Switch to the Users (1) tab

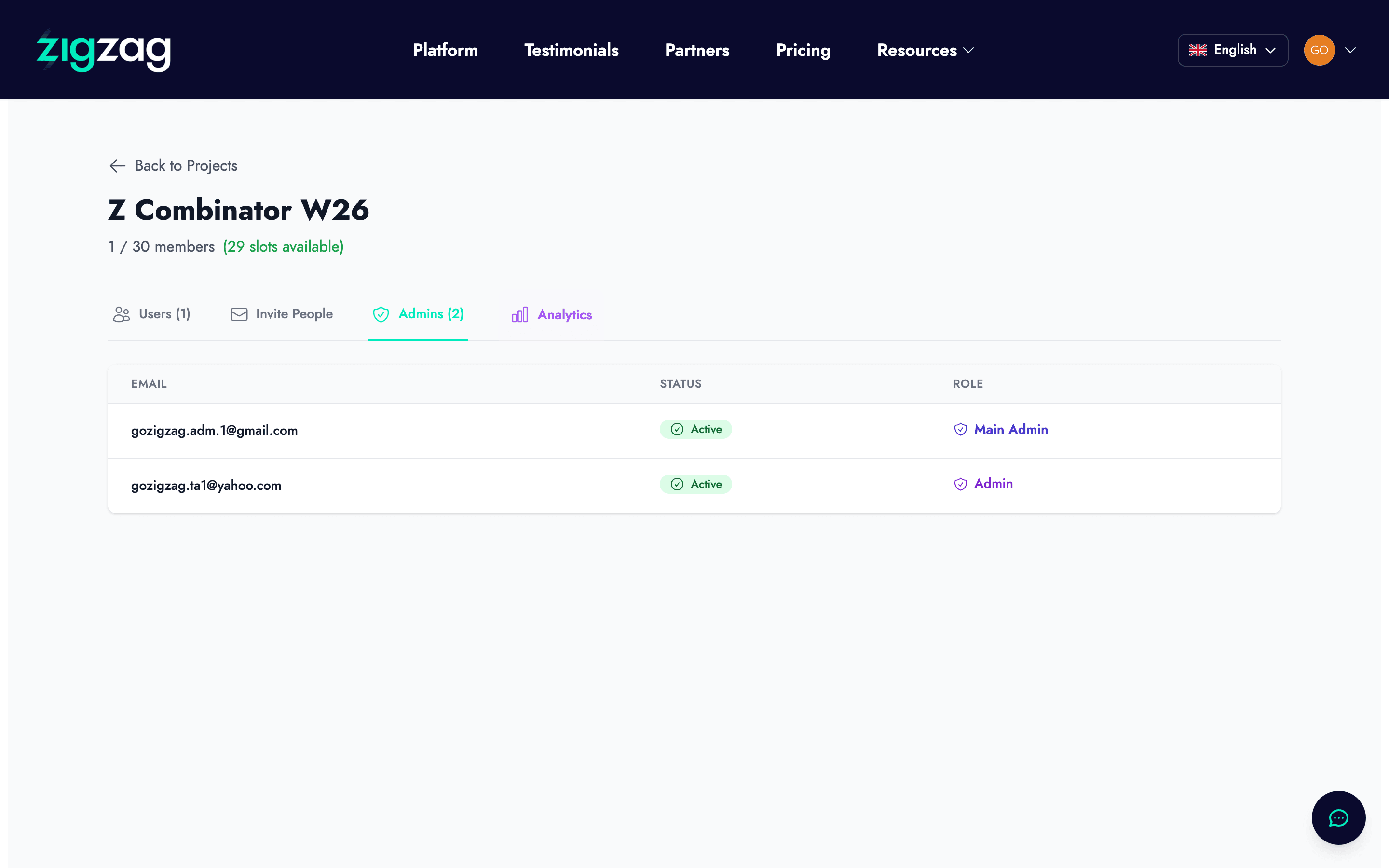[151, 314]
